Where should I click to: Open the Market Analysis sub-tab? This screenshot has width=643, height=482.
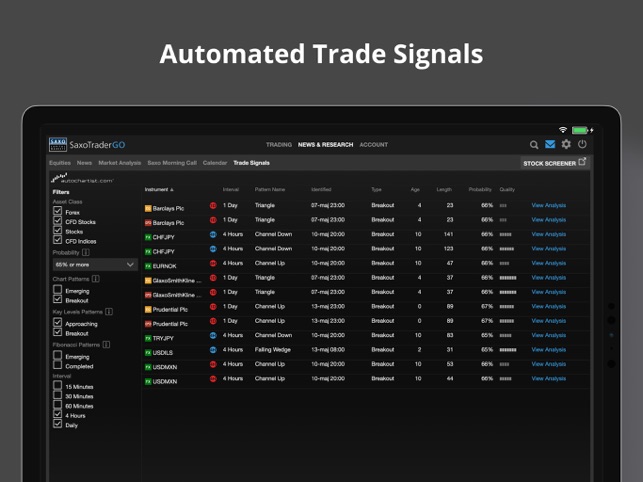point(120,163)
